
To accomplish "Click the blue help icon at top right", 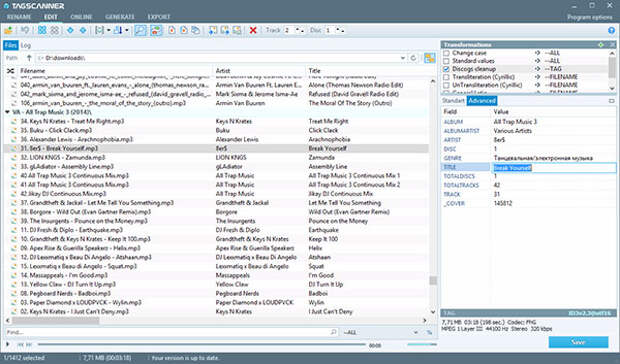I will coord(611,30).
